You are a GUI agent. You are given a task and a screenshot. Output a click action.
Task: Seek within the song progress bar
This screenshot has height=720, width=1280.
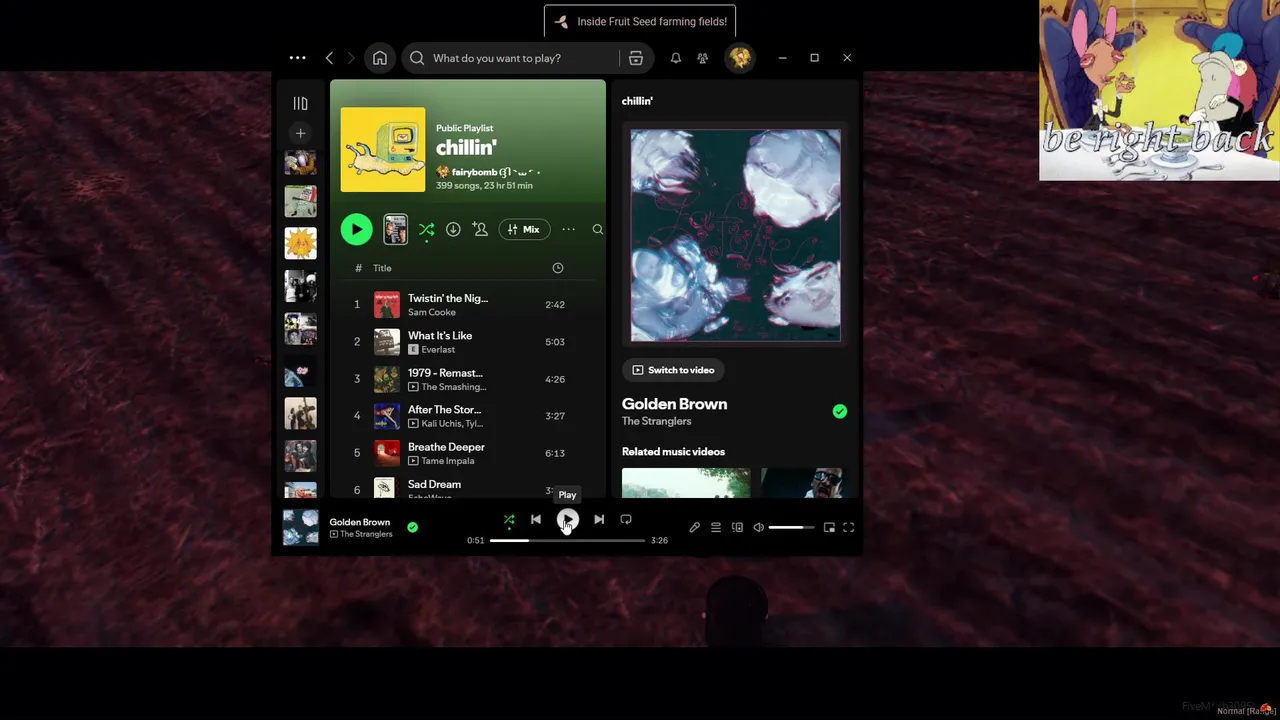[x=567, y=540]
